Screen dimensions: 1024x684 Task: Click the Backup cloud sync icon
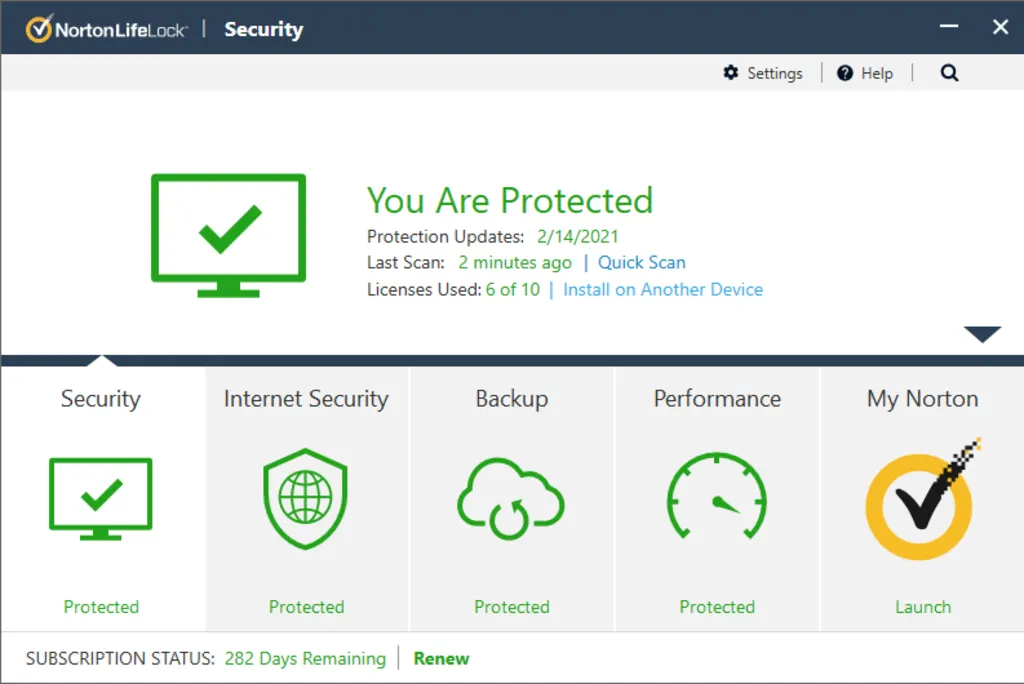(511, 499)
